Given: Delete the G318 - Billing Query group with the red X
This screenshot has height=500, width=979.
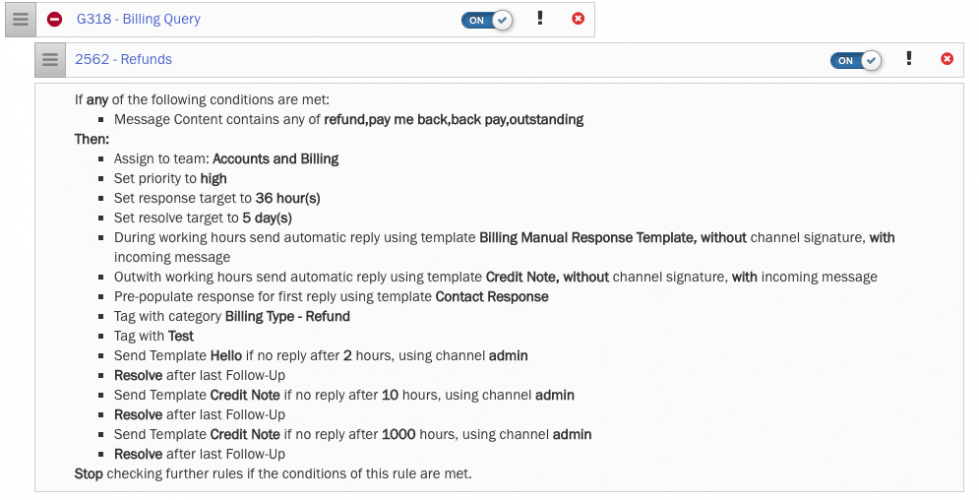Looking at the screenshot, I should tap(577, 19).
